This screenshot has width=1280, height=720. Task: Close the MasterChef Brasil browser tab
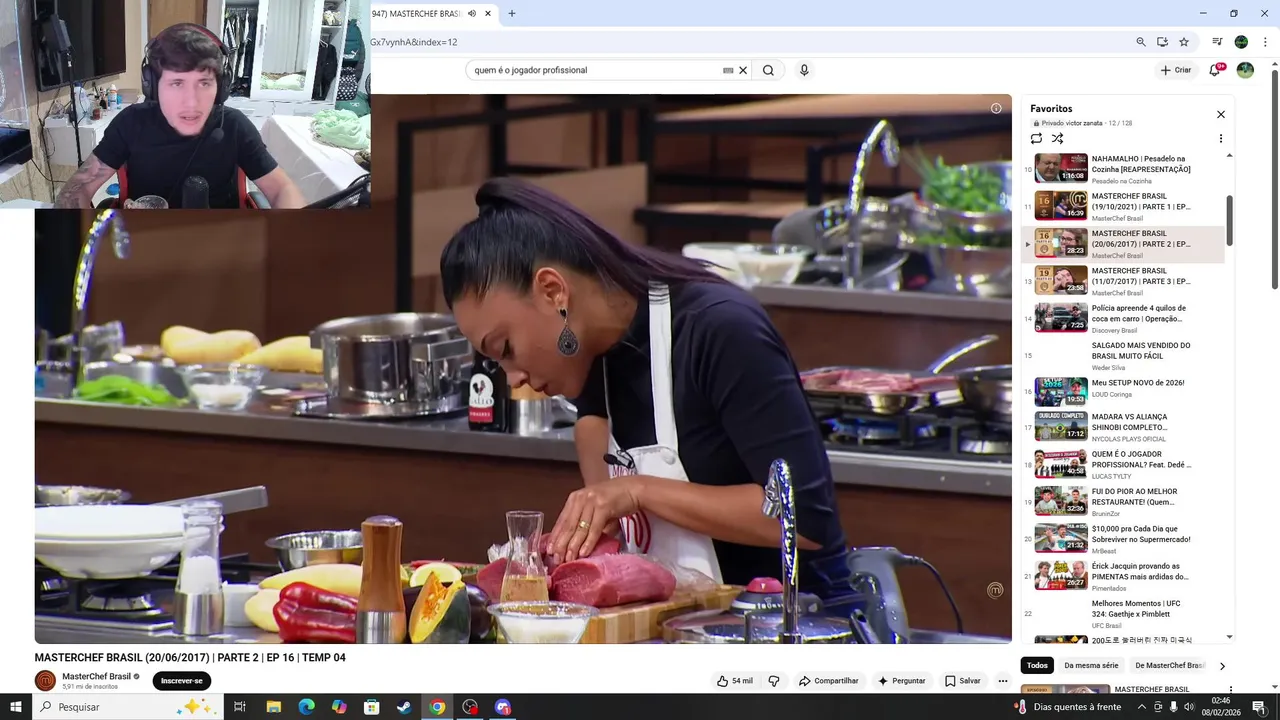[488, 14]
